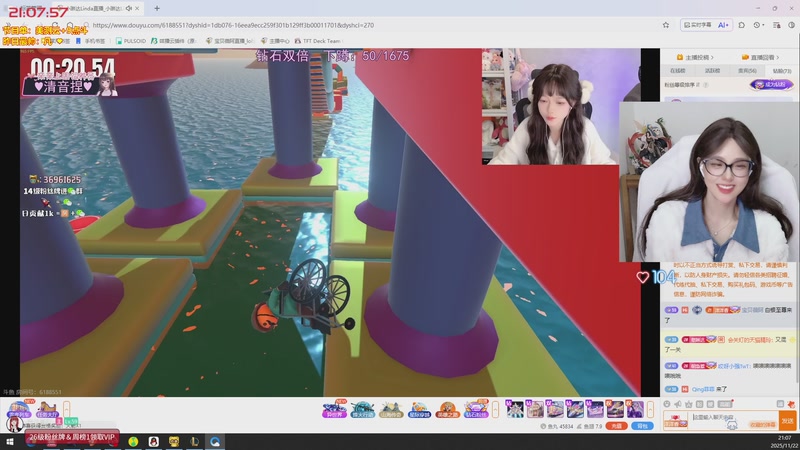The image size is (800, 450).
Task: Open the 异世界 activity icon
Action: coord(334,410)
